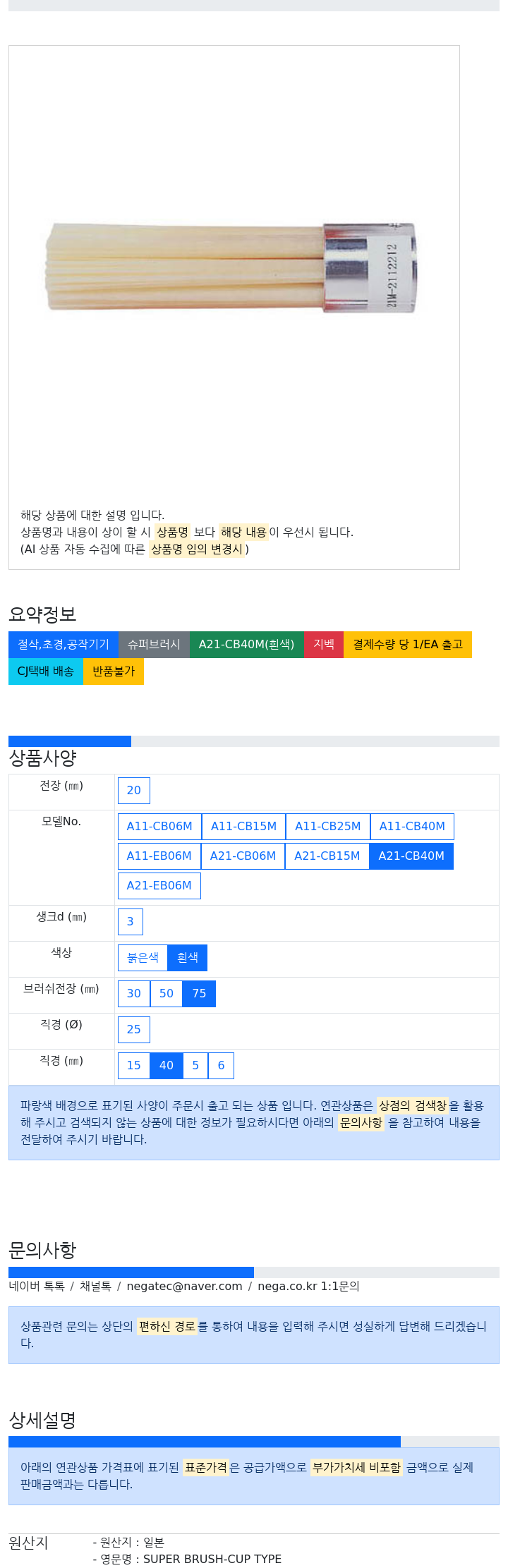The image size is (508, 1568).
Task: Click the CJ택배 배송 badge
Action: click(x=46, y=671)
